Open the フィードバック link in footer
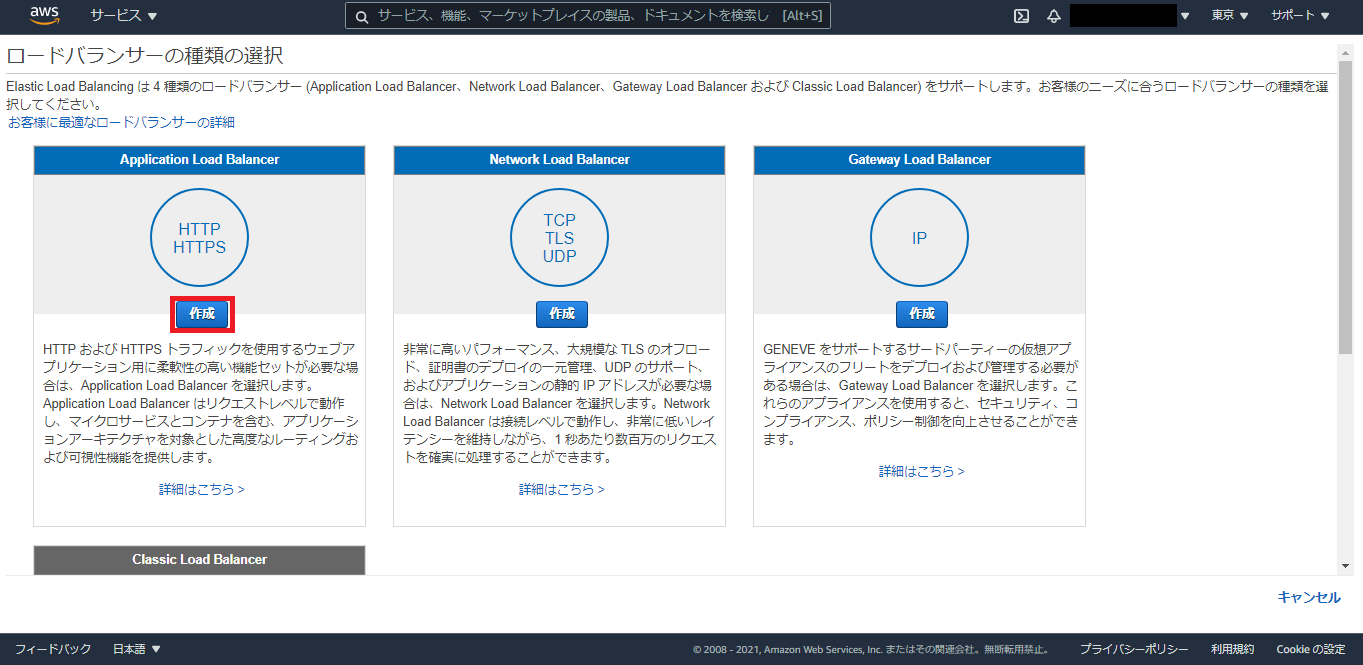 [x=53, y=649]
